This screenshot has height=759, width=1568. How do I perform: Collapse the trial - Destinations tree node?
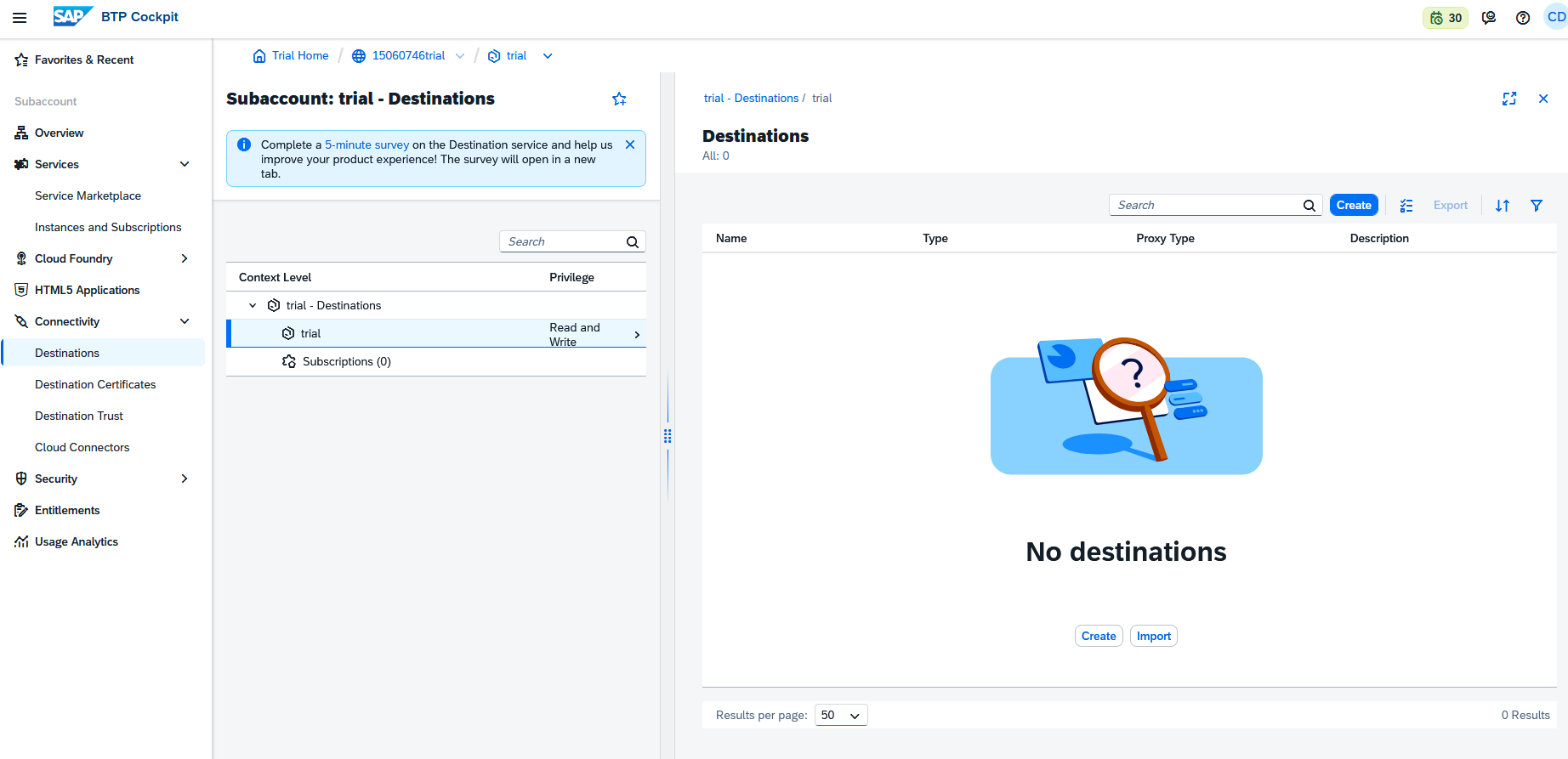(x=253, y=305)
